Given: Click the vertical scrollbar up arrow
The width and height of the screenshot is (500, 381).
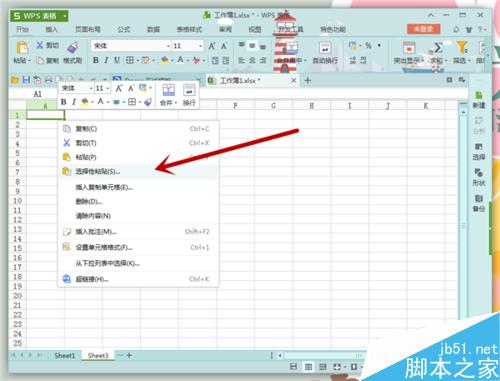Looking at the screenshot, I should 463,113.
